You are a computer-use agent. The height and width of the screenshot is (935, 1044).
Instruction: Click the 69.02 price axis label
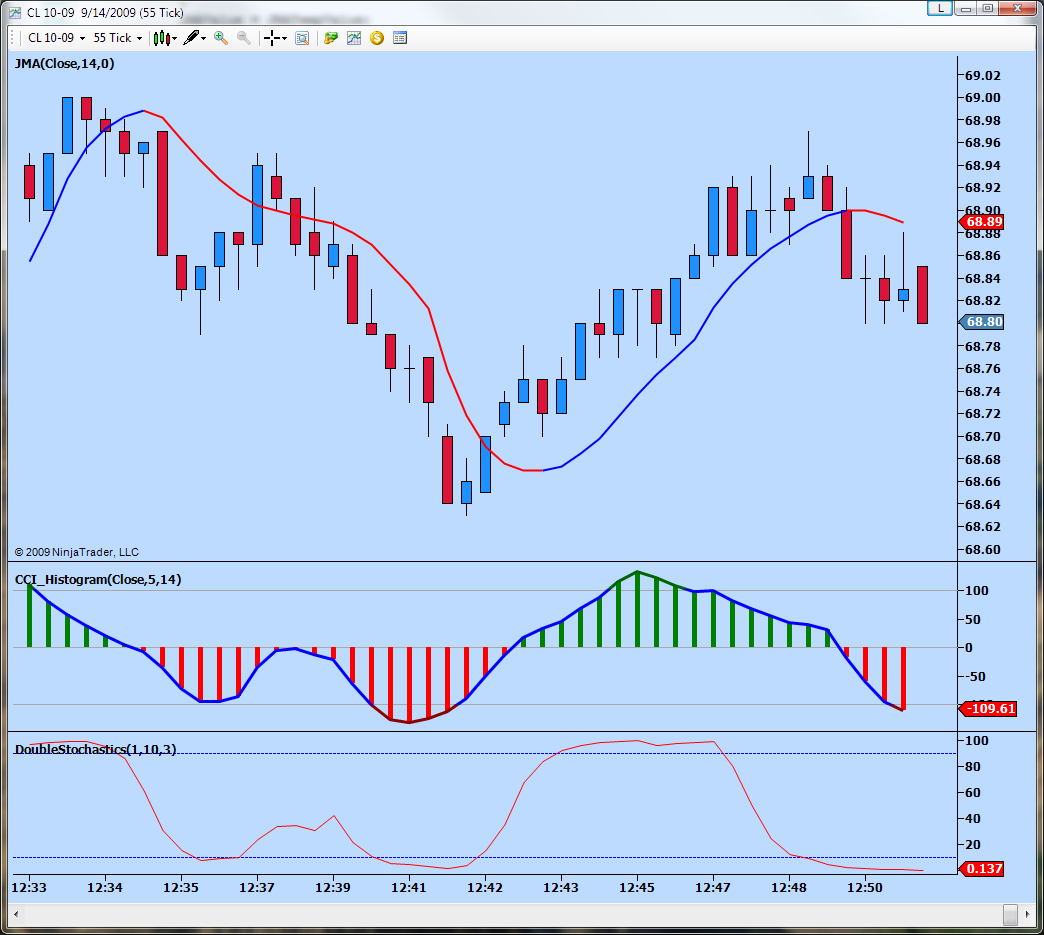coord(983,75)
